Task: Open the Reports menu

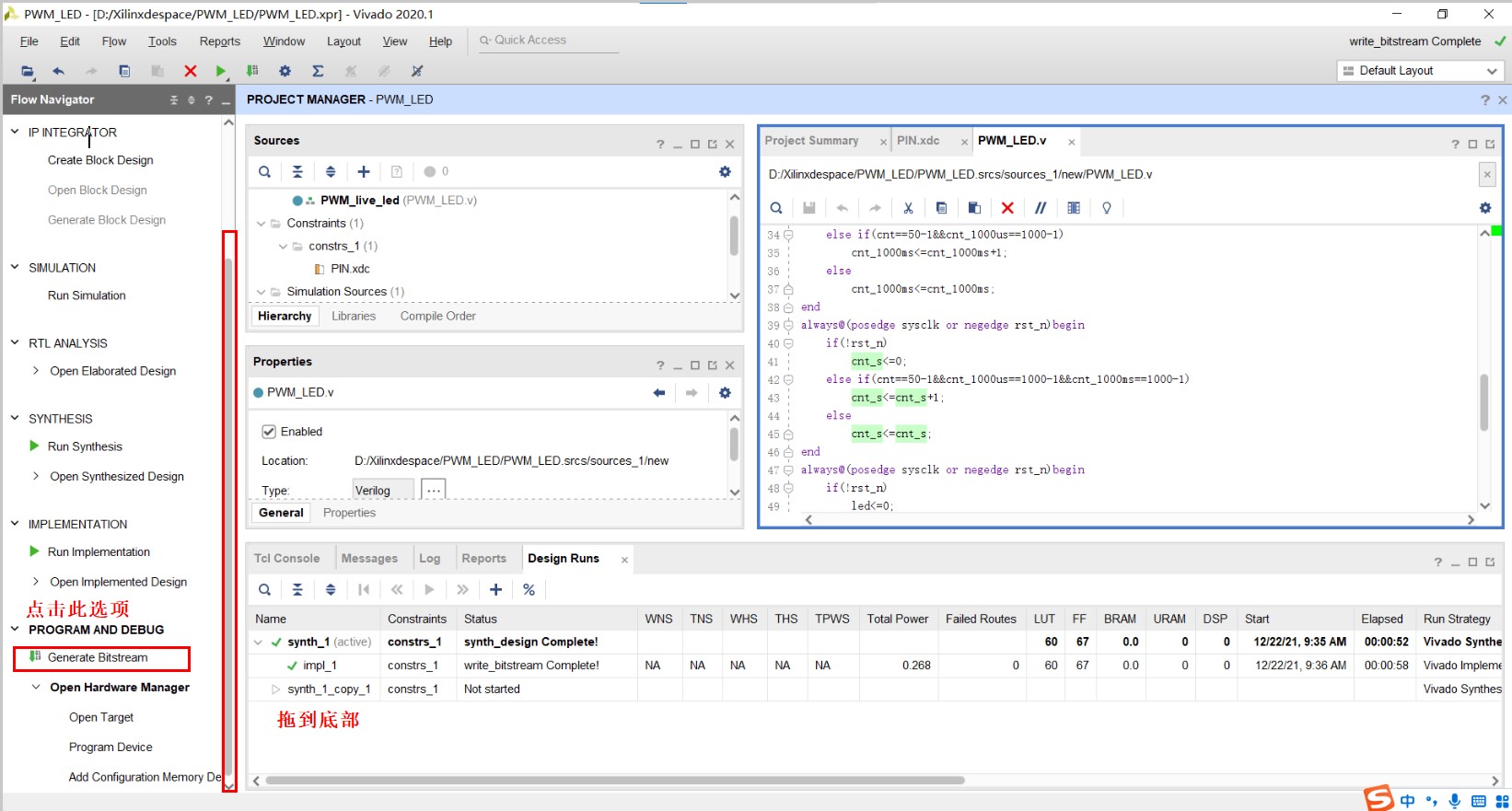Action: (x=219, y=41)
